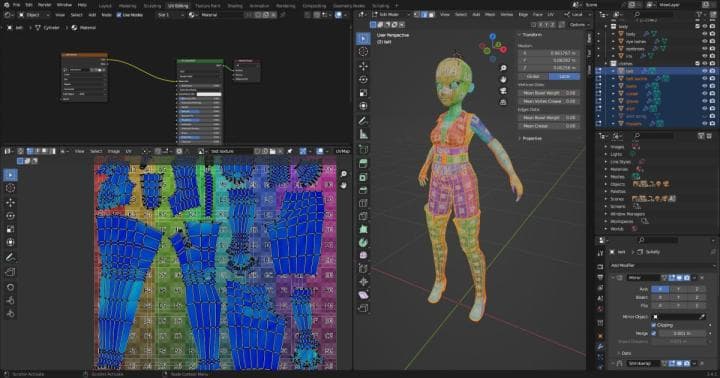Open the Modifiers wrench tab in Properties
This screenshot has width=720, height=378.
point(600,346)
